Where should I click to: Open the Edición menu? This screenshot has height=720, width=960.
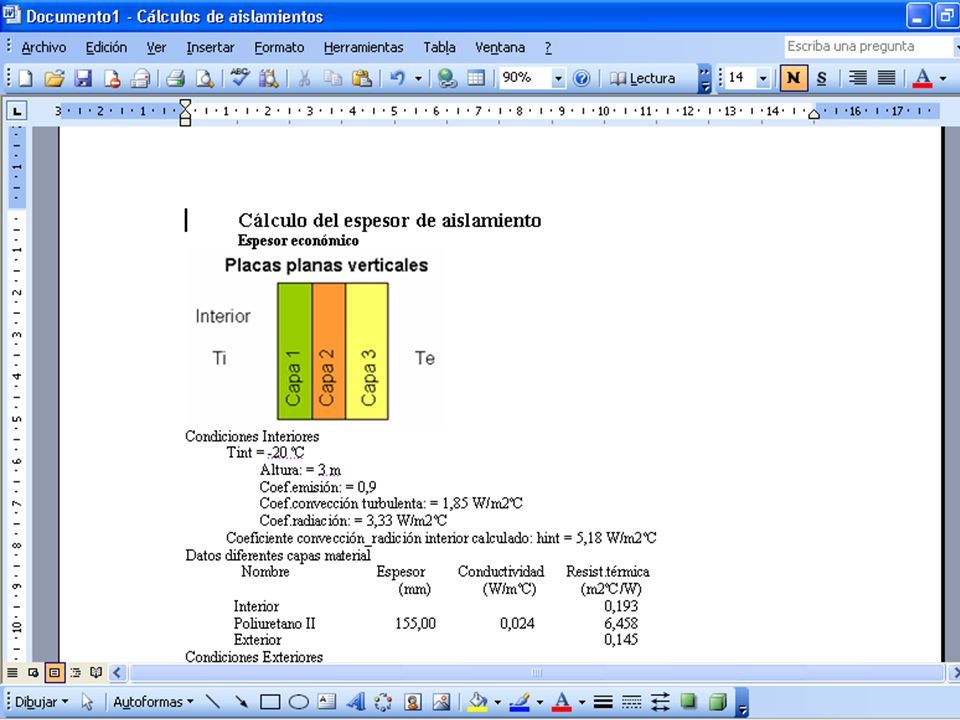(x=106, y=47)
